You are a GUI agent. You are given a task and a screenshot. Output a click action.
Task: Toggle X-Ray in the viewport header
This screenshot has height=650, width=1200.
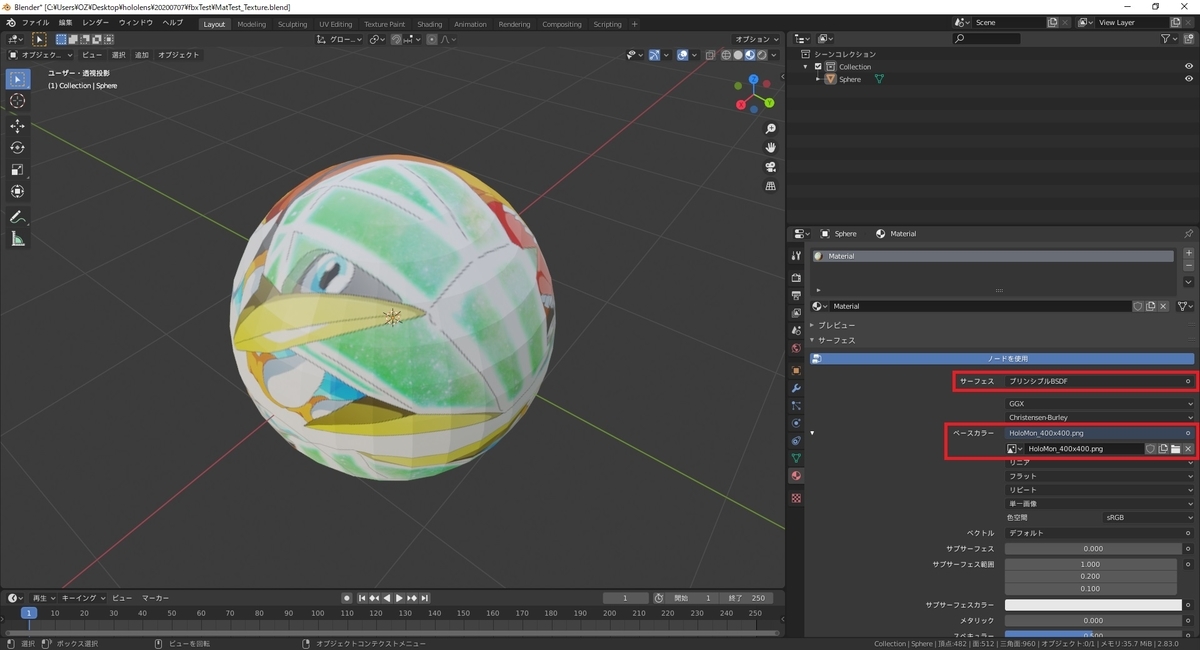(x=708, y=55)
